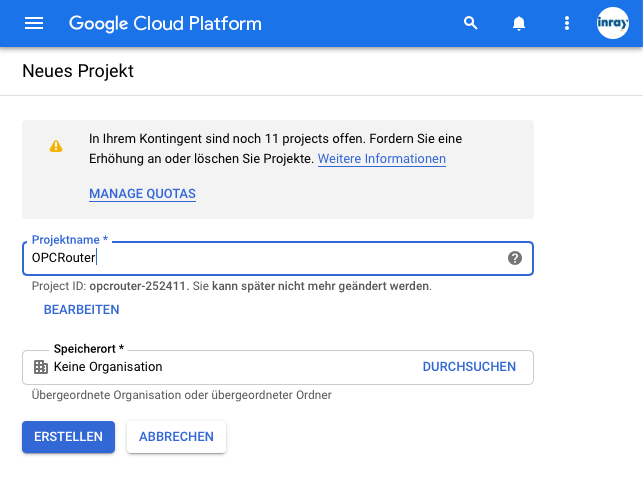Open the hamburger navigation menu
This screenshot has width=643, height=484.
pos(34,23)
